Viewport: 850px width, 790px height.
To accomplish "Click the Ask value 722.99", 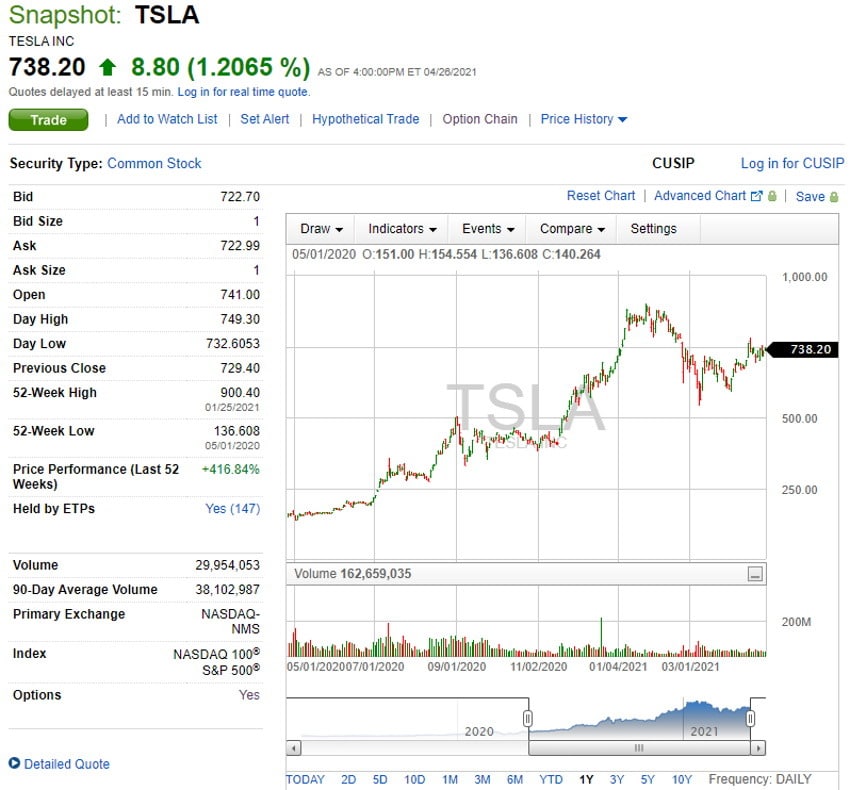I will [240, 246].
